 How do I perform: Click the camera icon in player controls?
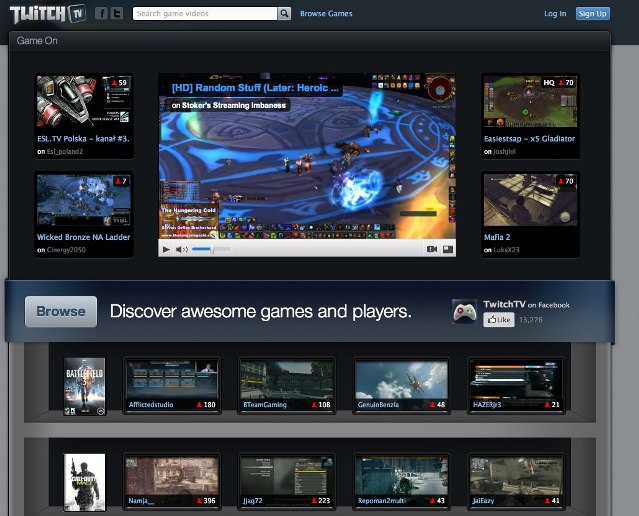click(x=432, y=249)
